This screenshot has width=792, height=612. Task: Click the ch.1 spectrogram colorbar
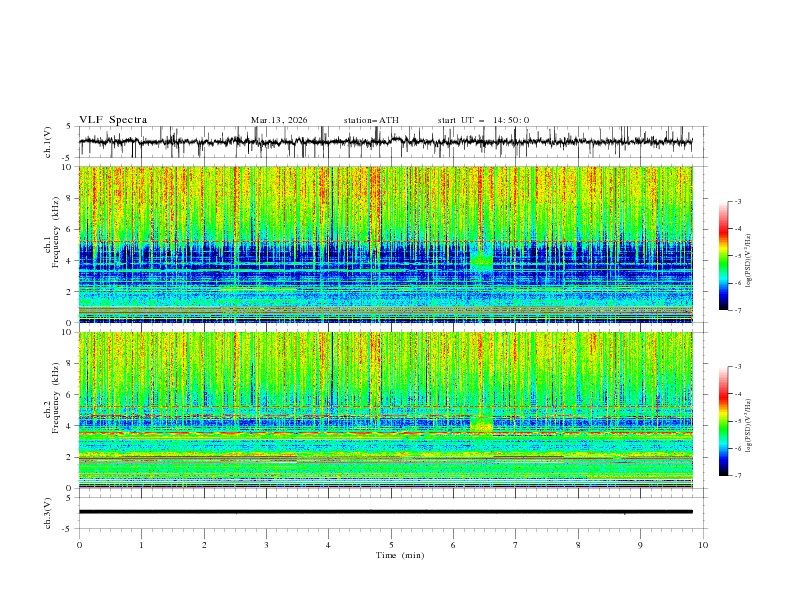click(x=723, y=256)
